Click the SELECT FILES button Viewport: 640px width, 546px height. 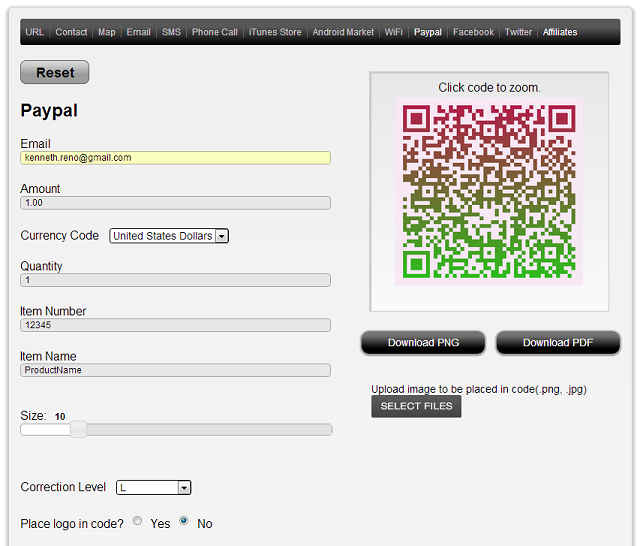pos(416,406)
